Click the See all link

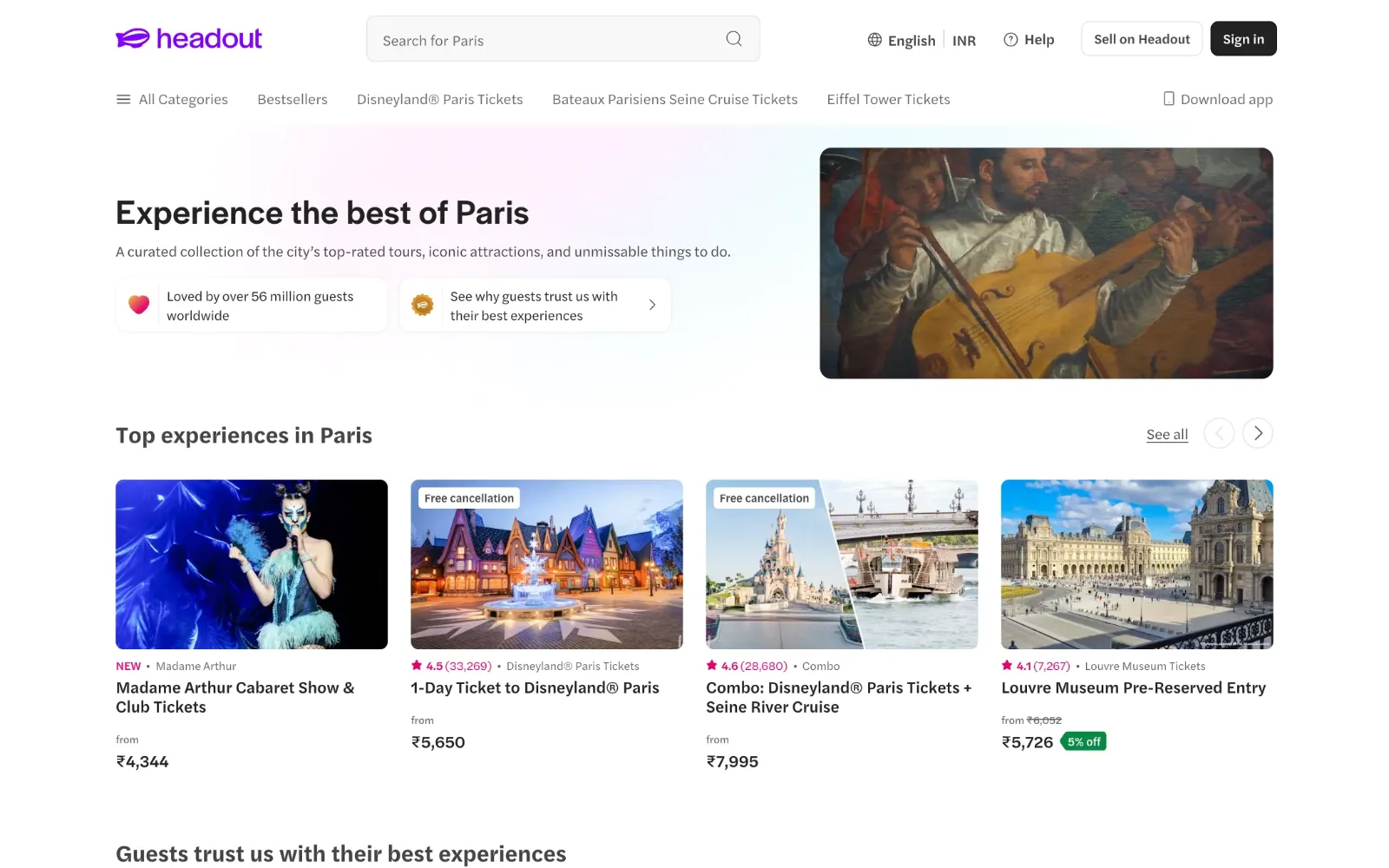click(1167, 435)
